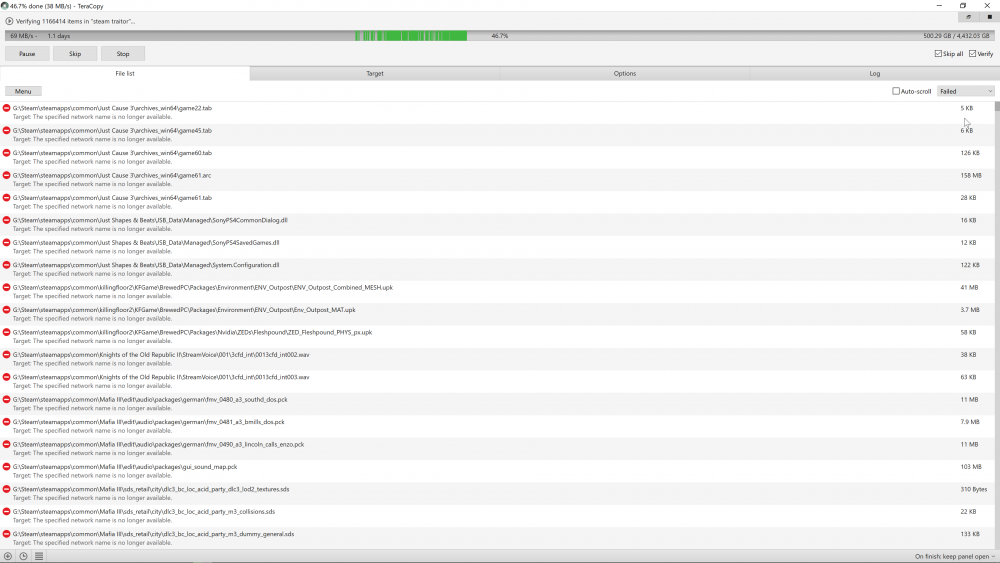Open the Options tab
This screenshot has height=563, width=1000.
pos(625,73)
